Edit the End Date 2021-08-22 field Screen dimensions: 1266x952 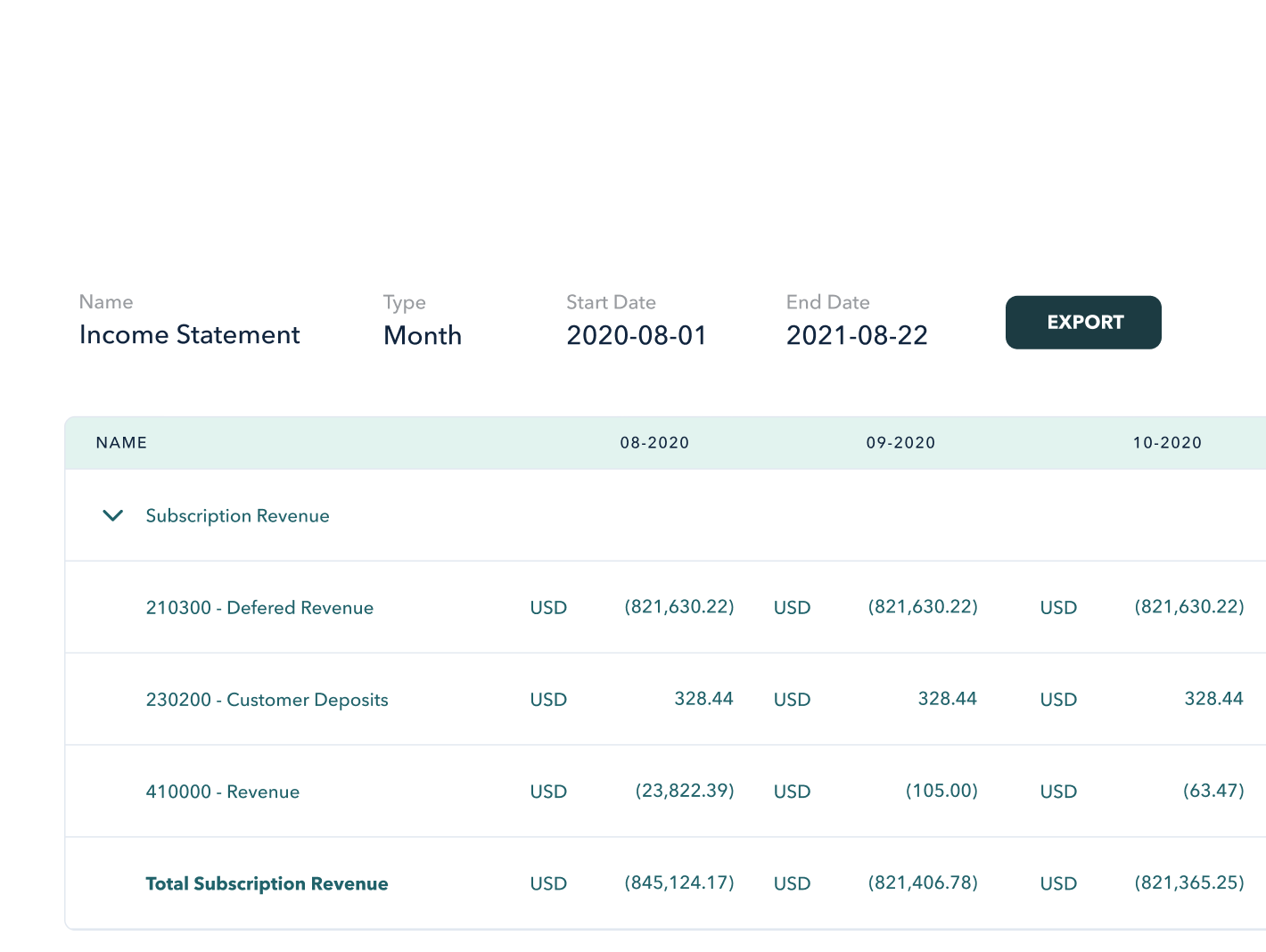pyautogui.click(x=856, y=335)
